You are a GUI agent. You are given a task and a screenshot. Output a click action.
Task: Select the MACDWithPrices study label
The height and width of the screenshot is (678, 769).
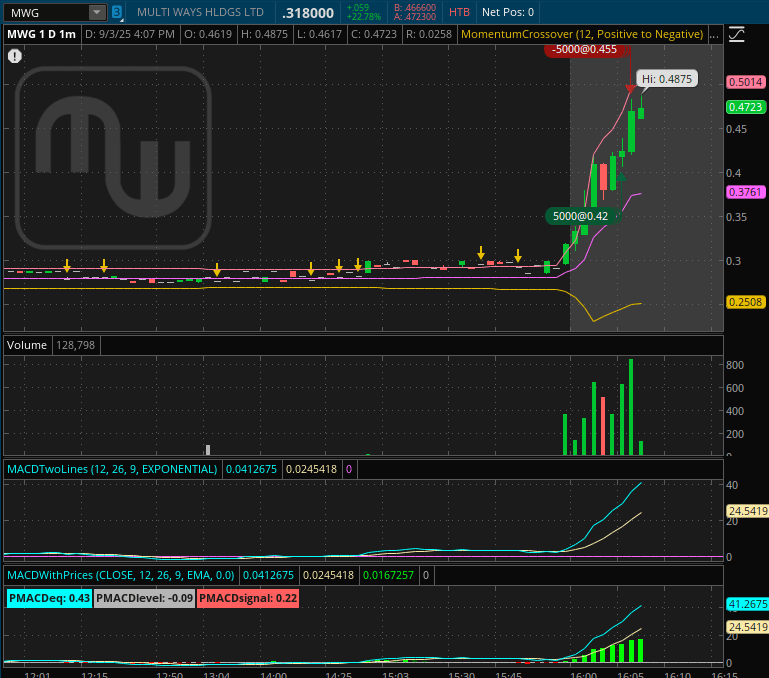tap(121, 575)
